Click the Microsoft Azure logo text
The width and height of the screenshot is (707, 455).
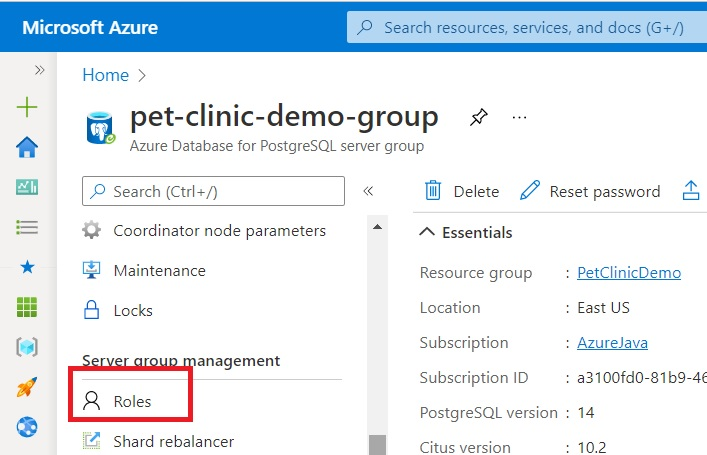click(90, 28)
